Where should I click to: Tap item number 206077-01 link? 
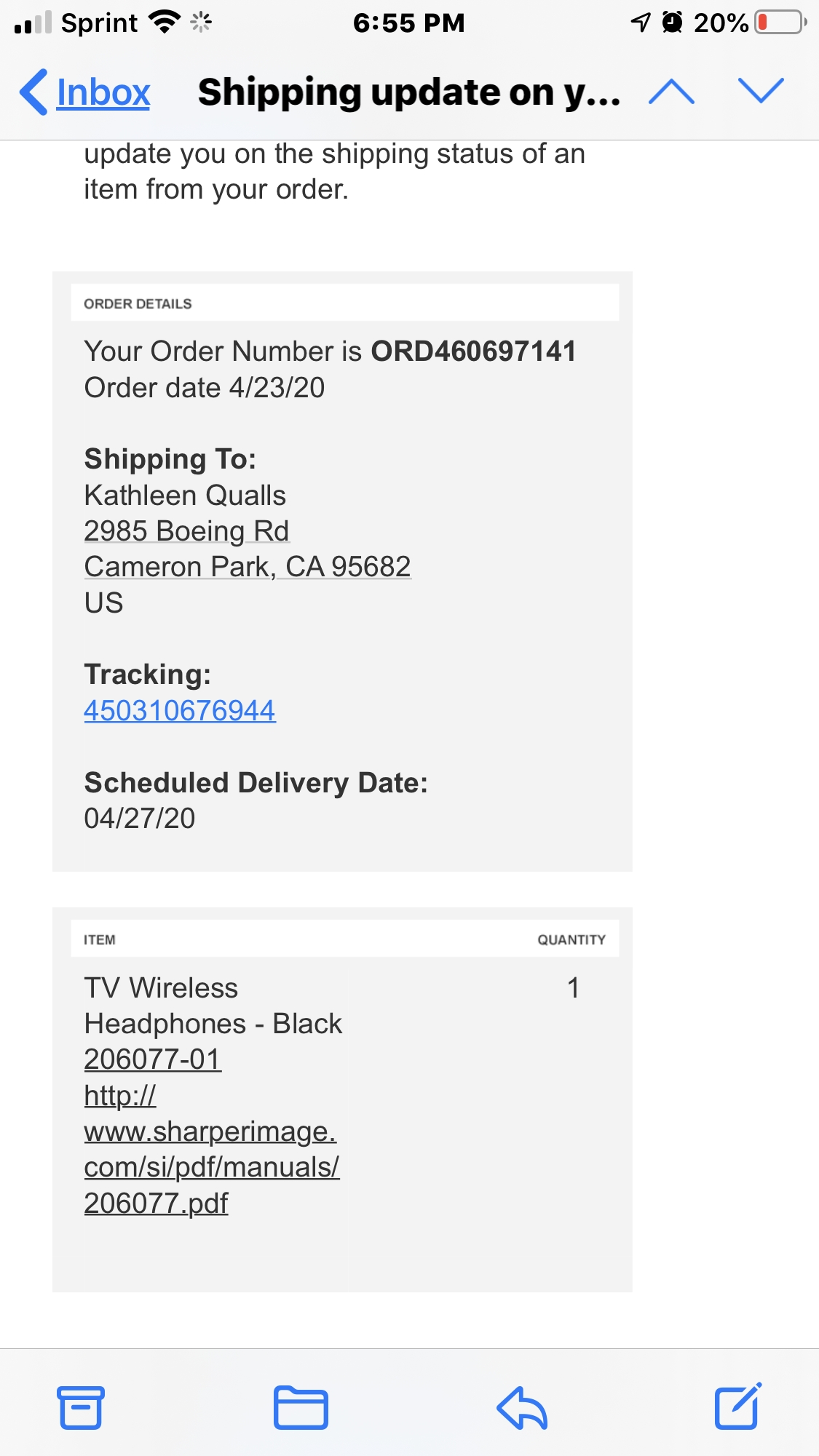tap(152, 1059)
